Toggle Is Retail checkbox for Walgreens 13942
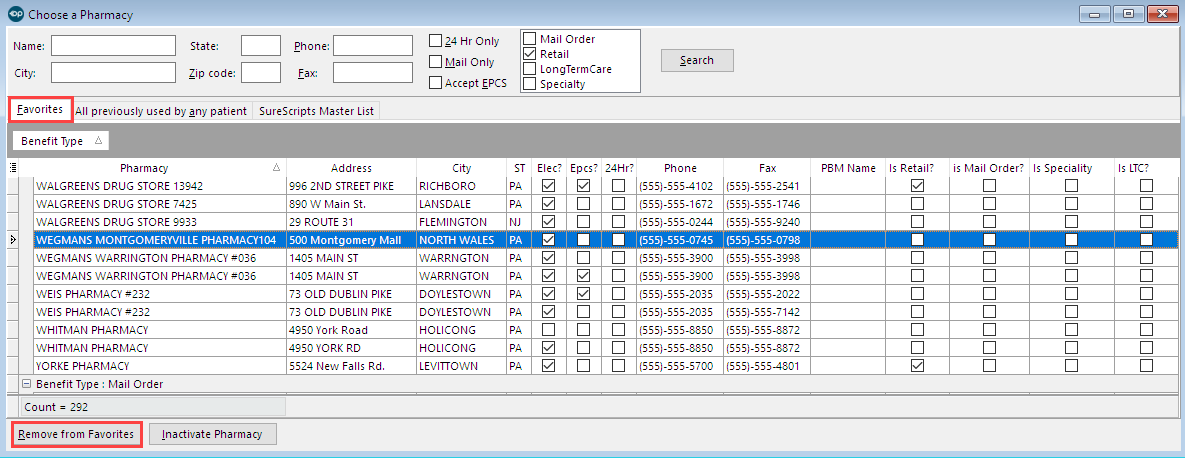1185x458 pixels. click(917, 185)
